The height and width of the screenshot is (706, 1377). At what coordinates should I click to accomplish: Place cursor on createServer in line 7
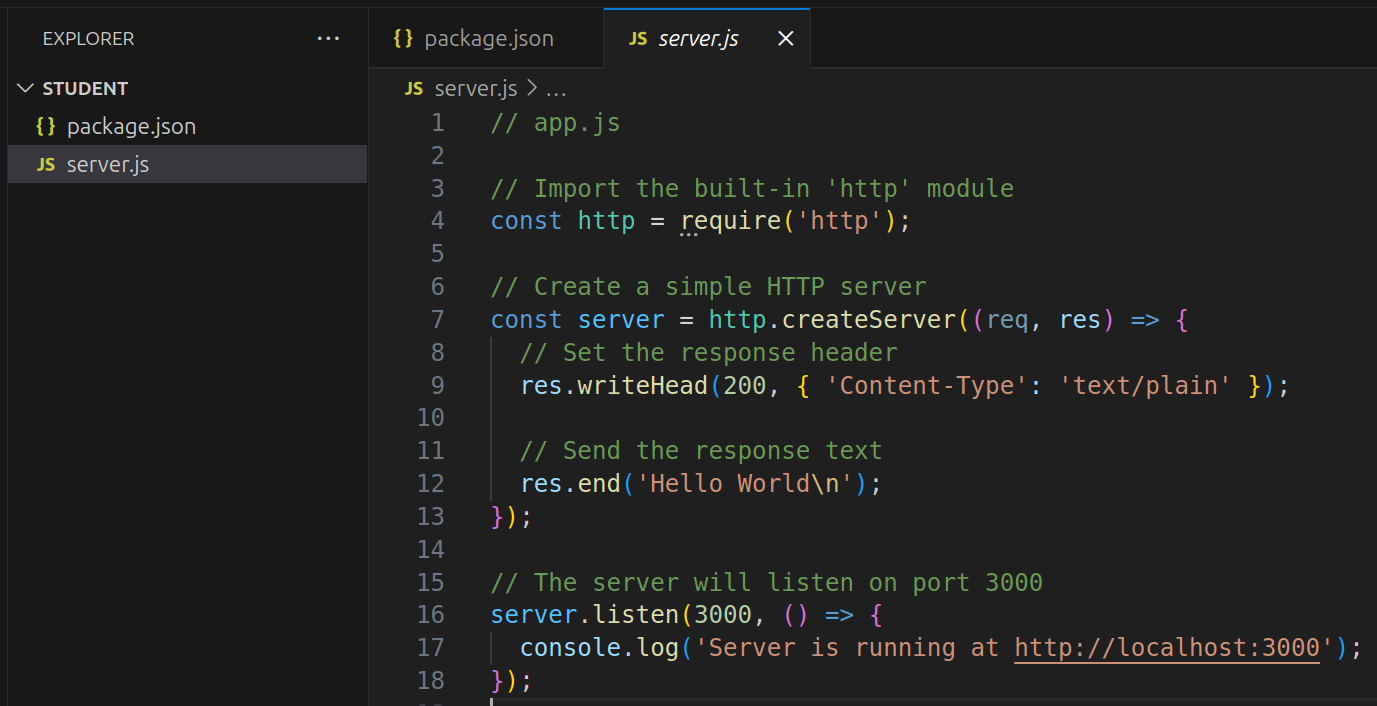point(868,320)
